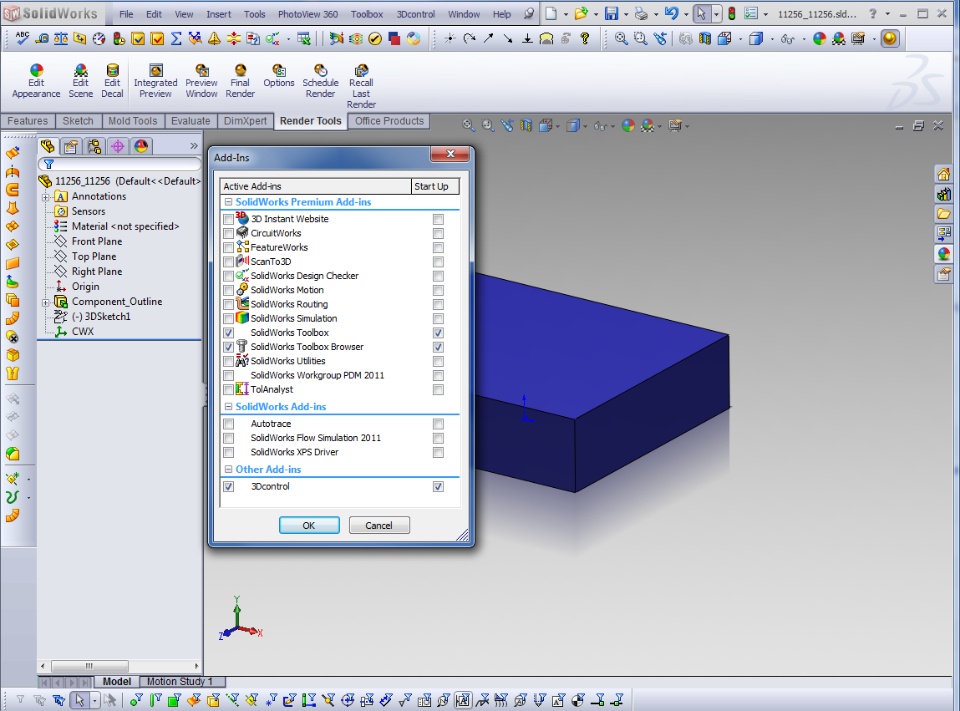Open the Insert menu
The width and height of the screenshot is (960, 711).
coord(219,14)
